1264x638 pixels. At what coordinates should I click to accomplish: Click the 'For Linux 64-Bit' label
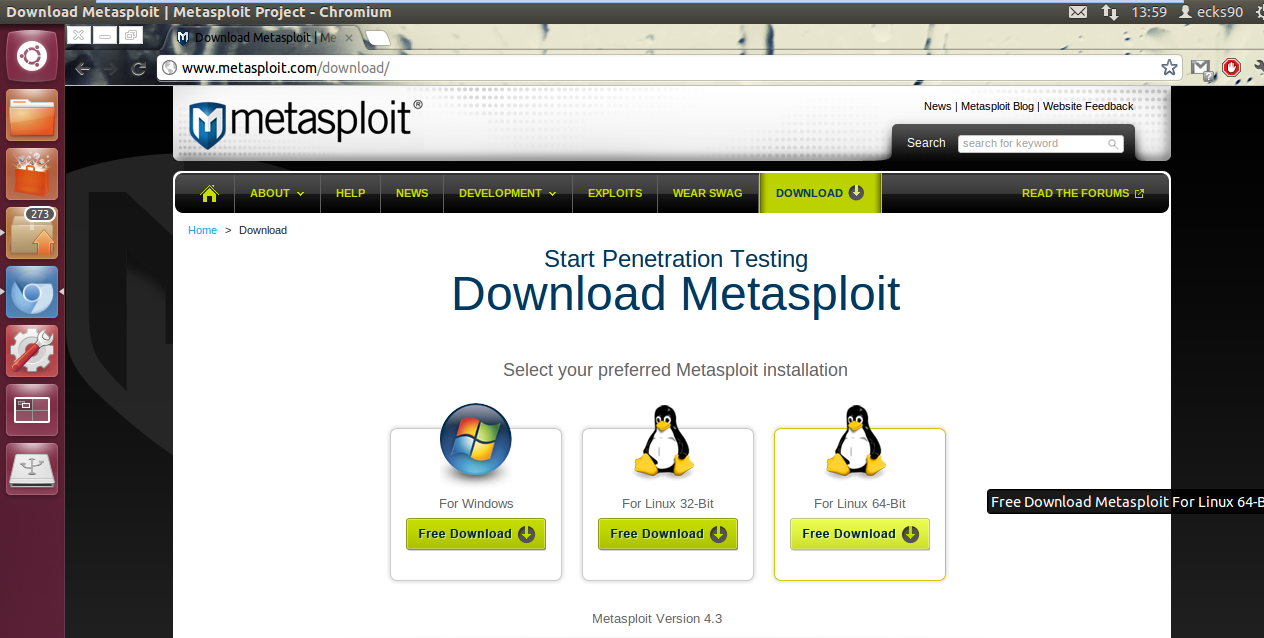point(860,504)
